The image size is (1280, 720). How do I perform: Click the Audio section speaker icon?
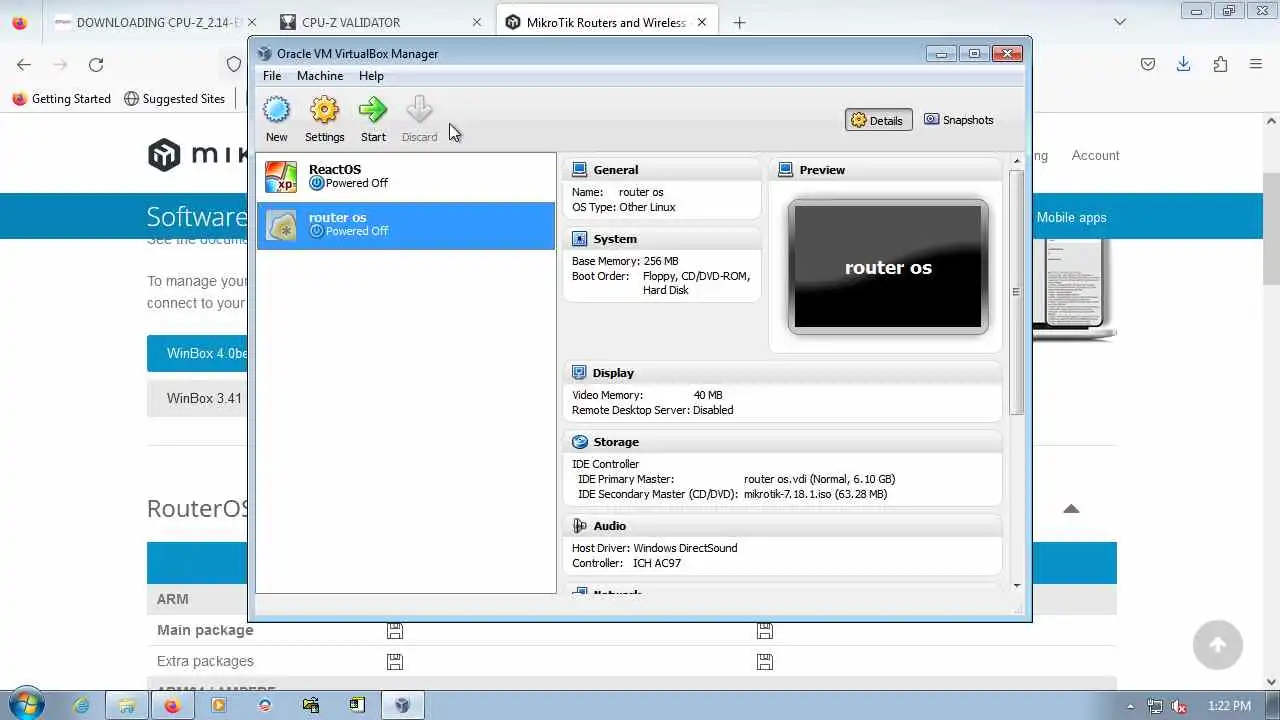(579, 526)
